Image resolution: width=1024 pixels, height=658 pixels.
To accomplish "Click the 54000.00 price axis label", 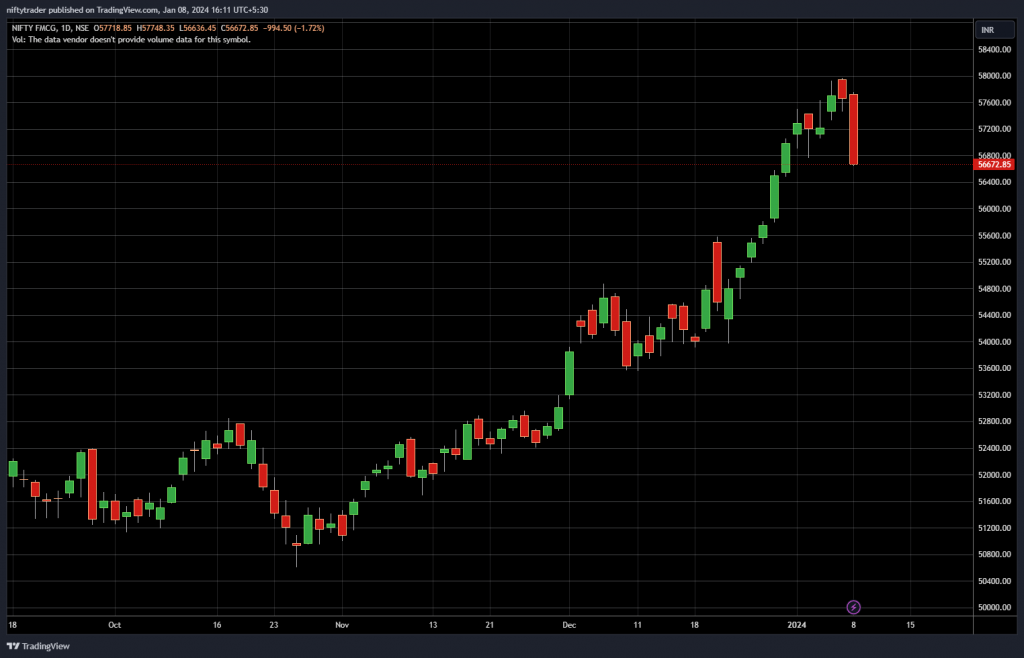I will pos(995,342).
